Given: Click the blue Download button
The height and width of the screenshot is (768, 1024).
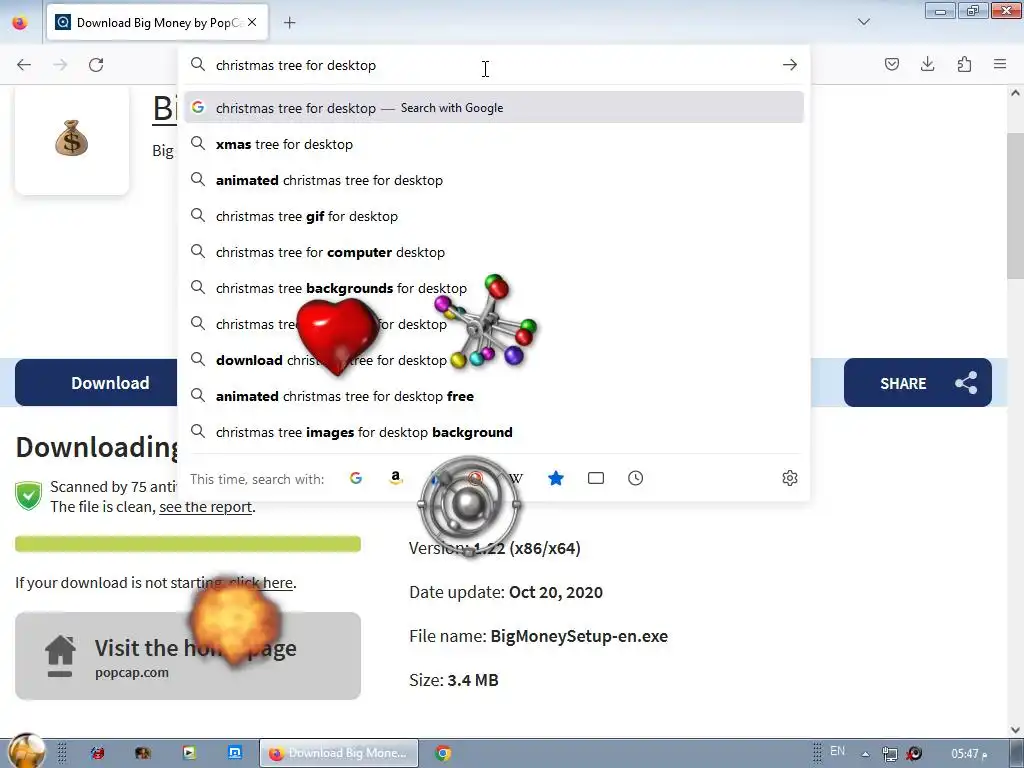Looking at the screenshot, I should 97,383.
